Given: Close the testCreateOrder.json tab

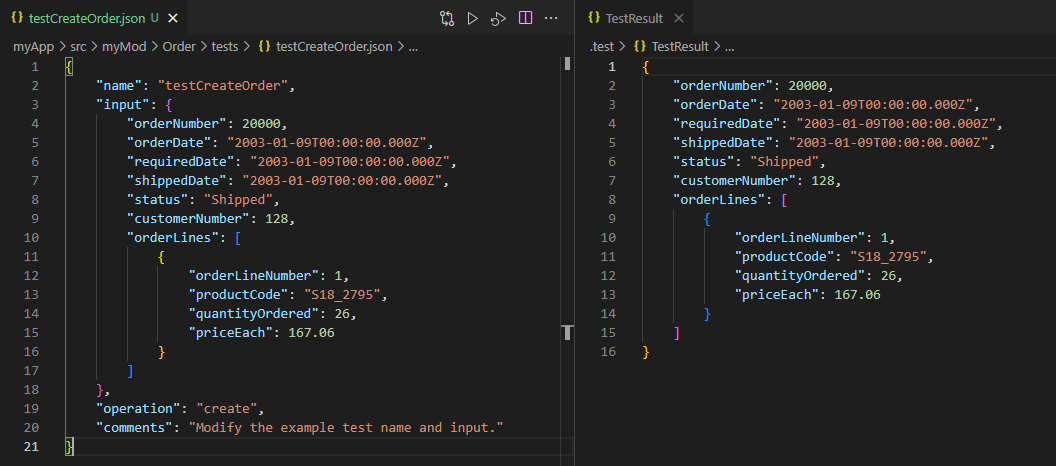Looking at the screenshot, I should 172,19.
